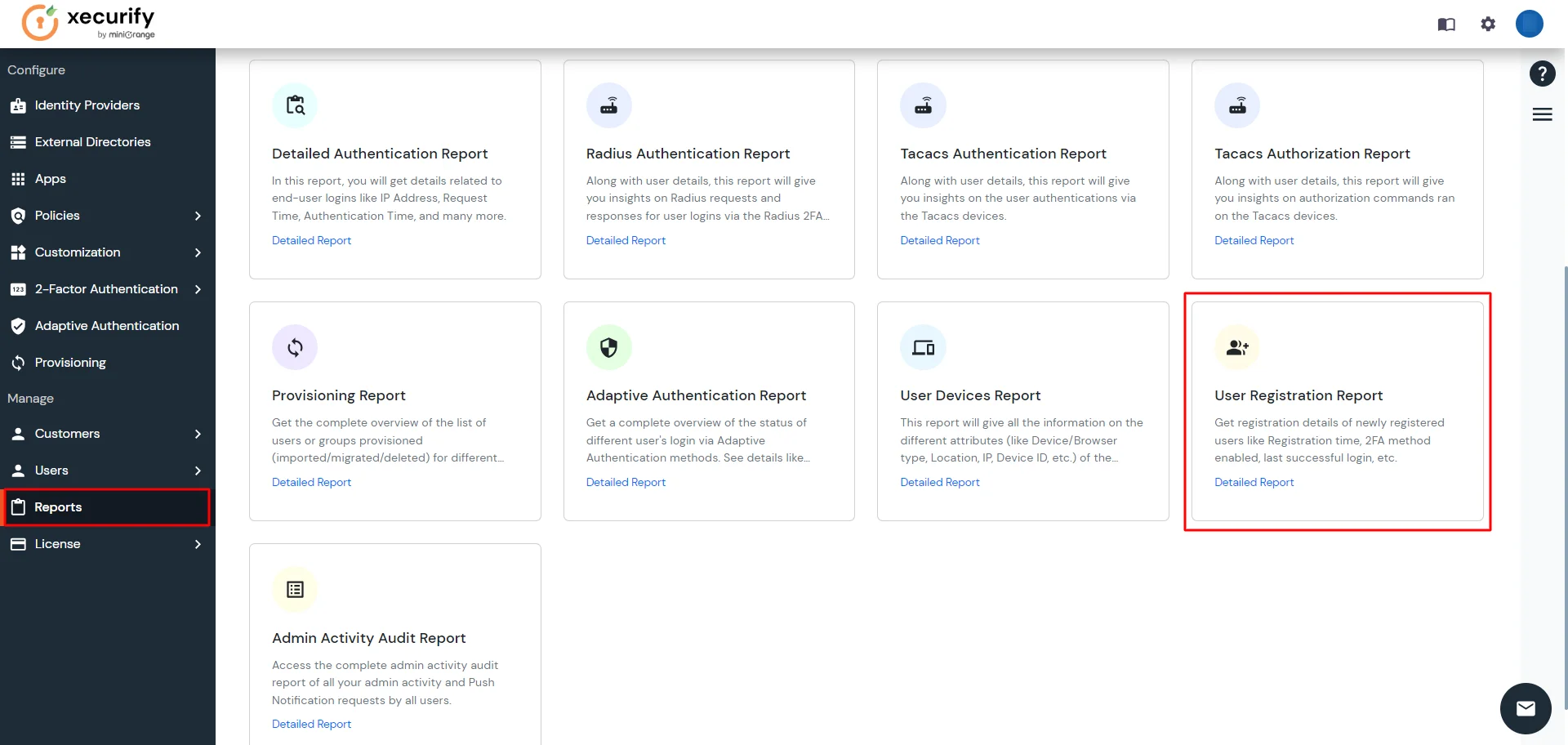Screen dimensions: 1568x745
Task: Open the hamburger menu on the right
Action: pyautogui.click(x=1542, y=114)
